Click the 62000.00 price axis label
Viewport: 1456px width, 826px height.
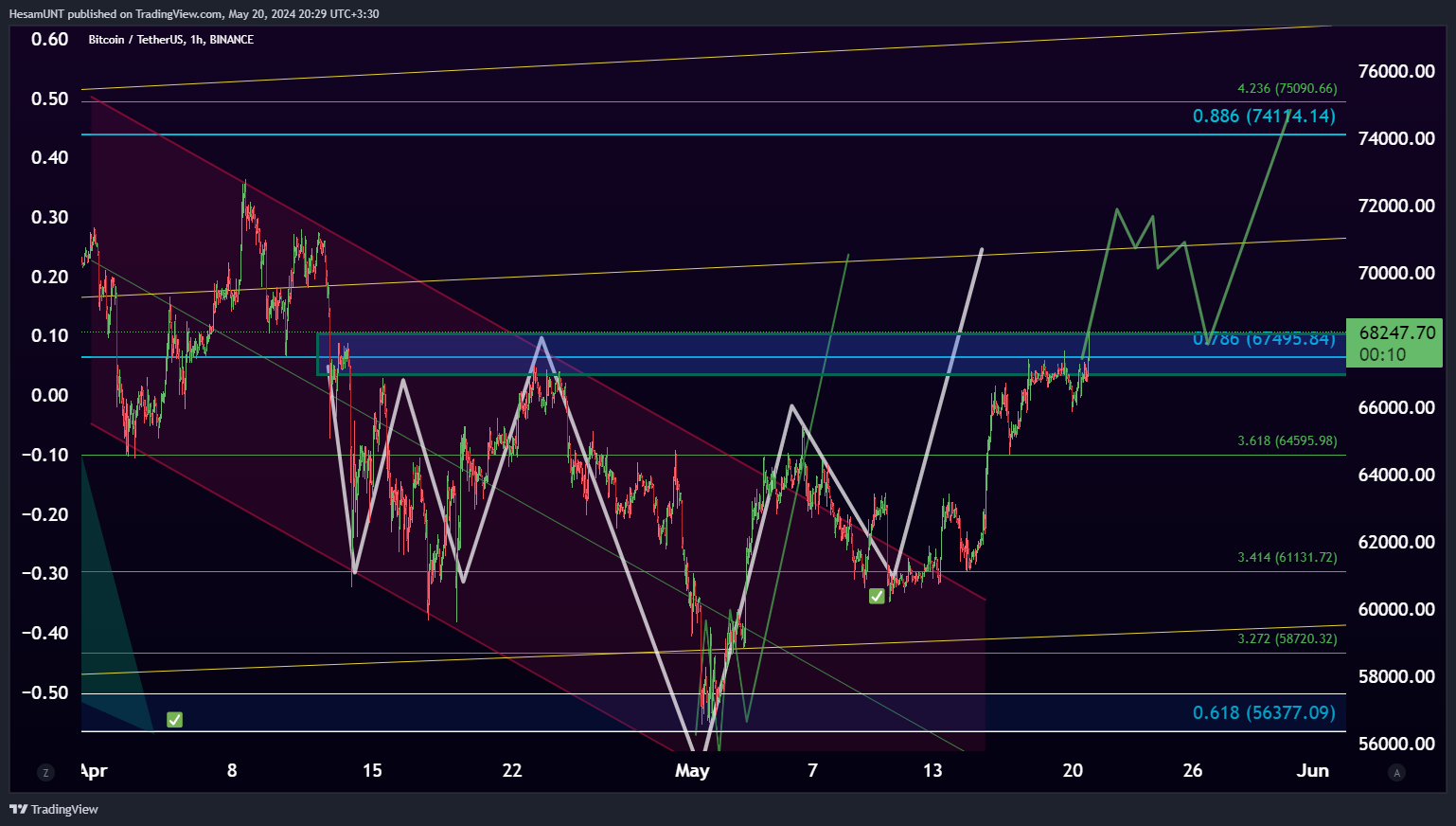(x=1396, y=542)
